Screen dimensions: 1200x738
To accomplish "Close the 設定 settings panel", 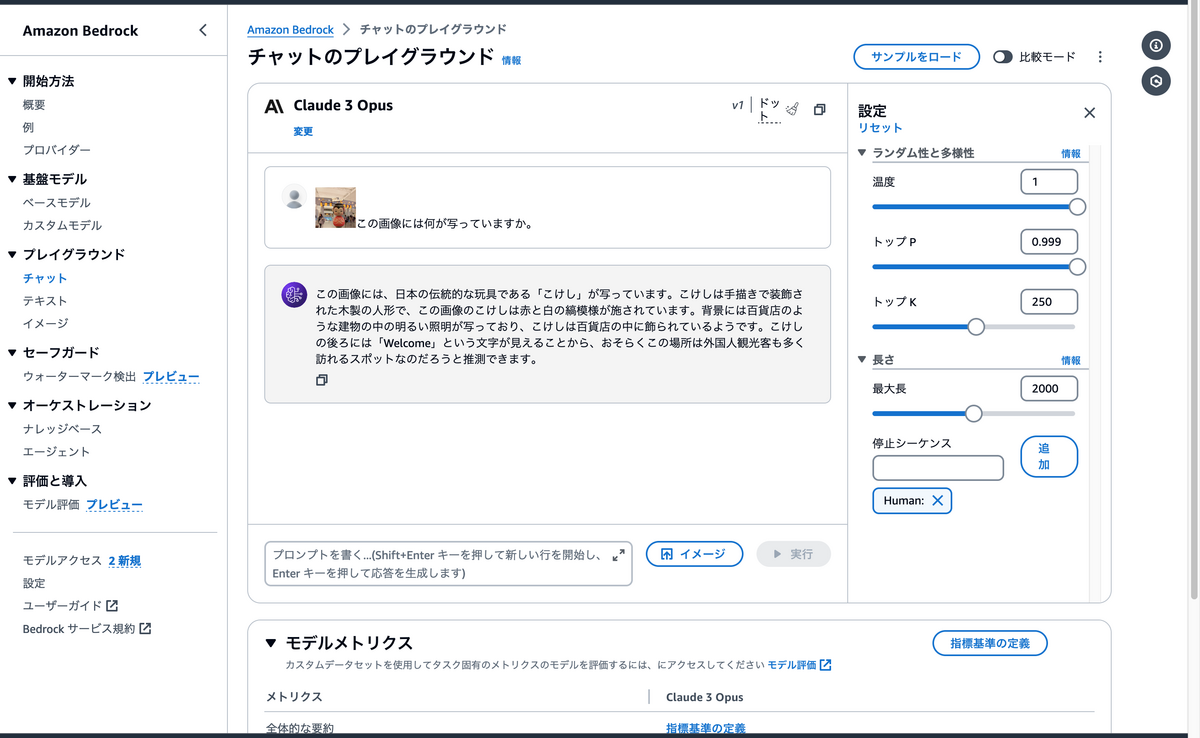I will pyautogui.click(x=1089, y=113).
